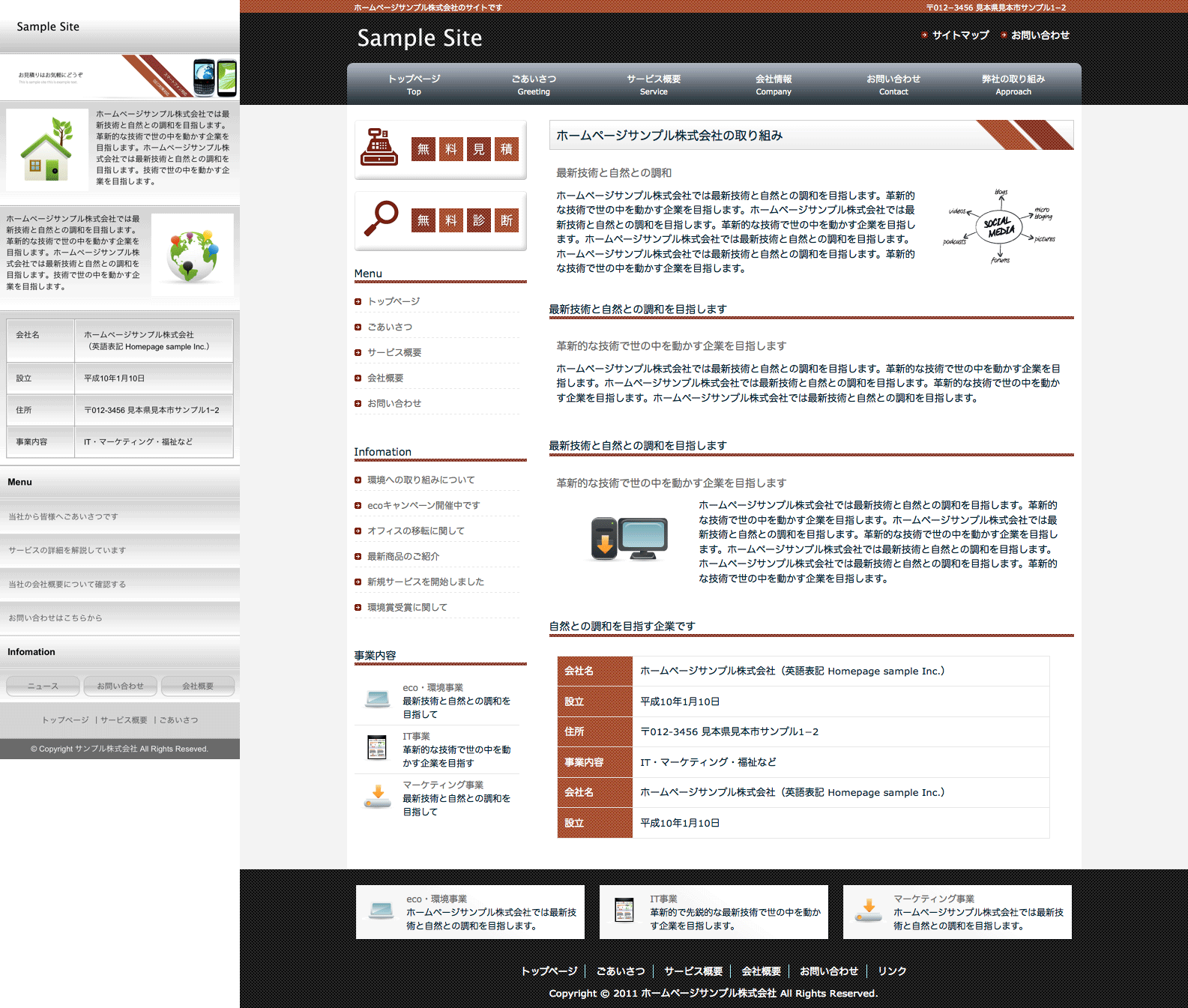Open ごあいさつ in the sidebar Menu list
Image resolution: width=1188 pixels, height=1008 pixels.
(390, 327)
